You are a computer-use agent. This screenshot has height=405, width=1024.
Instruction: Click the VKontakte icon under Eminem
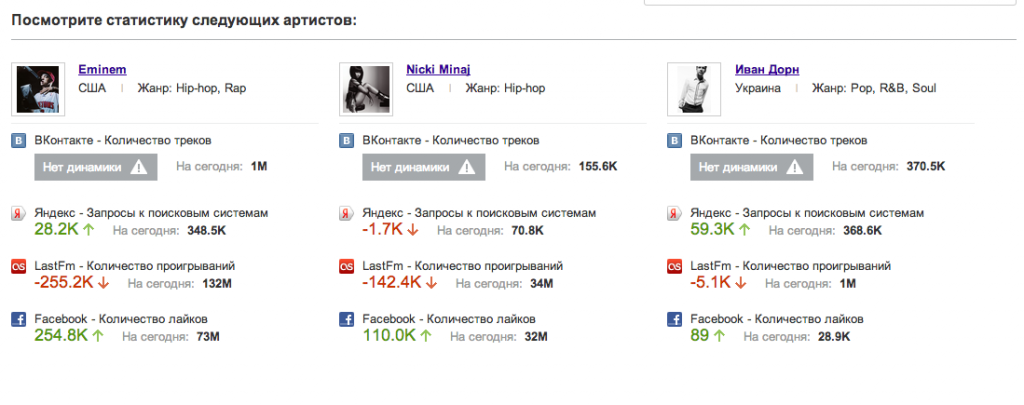(19, 140)
